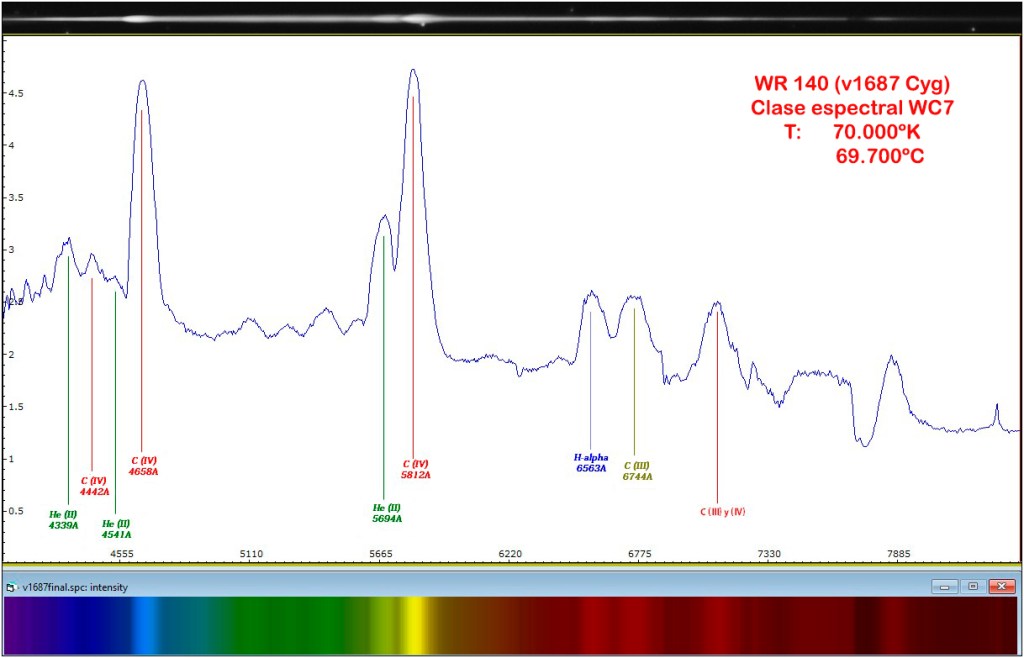Click the WR 140 (v1687 Cyg) title text
Image resolution: width=1024 pixels, height=658 pixels.
(x=851, y=84)
